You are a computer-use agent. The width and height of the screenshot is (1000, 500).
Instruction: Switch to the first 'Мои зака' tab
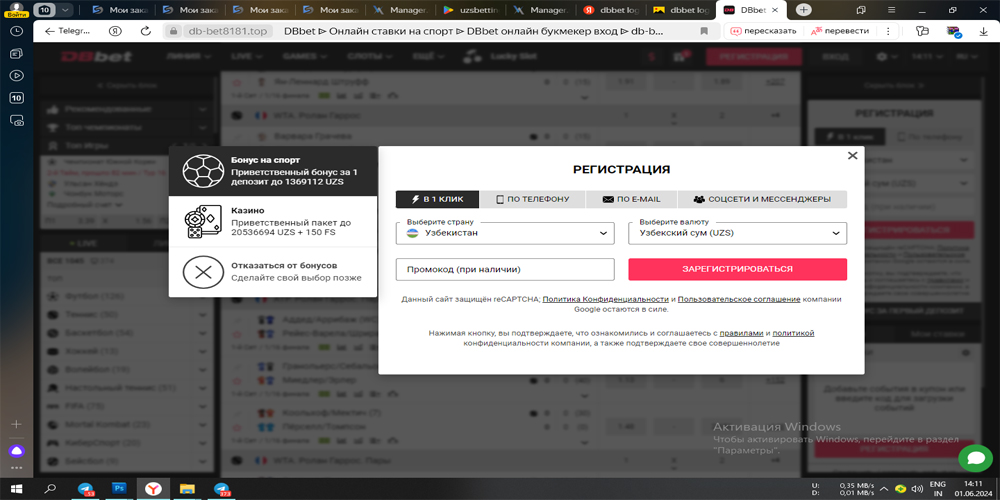[x=119, y=10]
